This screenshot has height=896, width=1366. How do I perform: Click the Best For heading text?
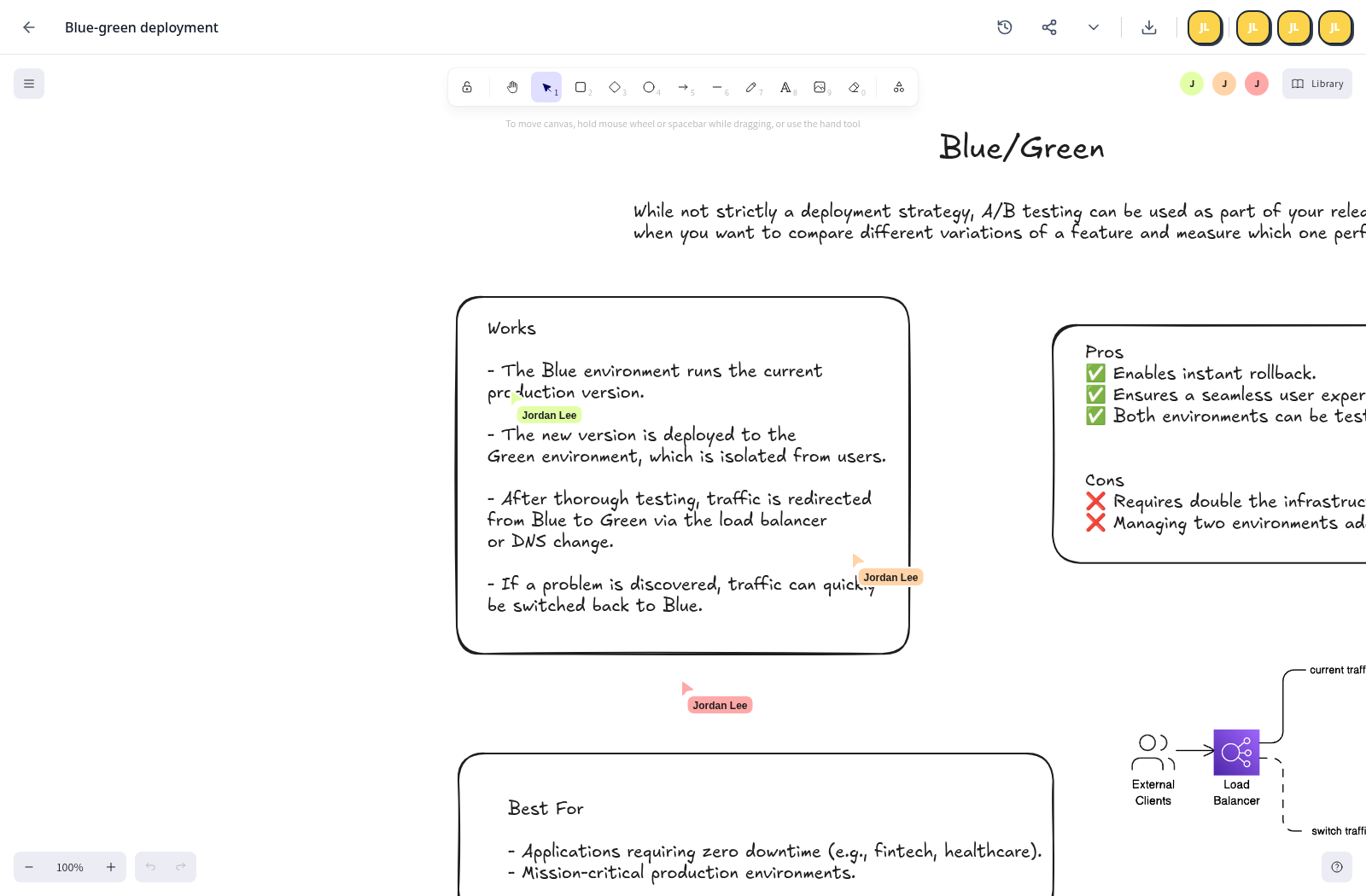(x=546, y=808)
